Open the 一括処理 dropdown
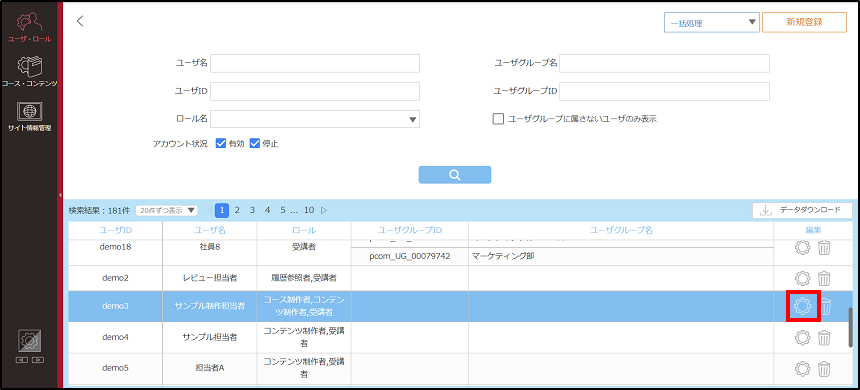 click(711, 23)
